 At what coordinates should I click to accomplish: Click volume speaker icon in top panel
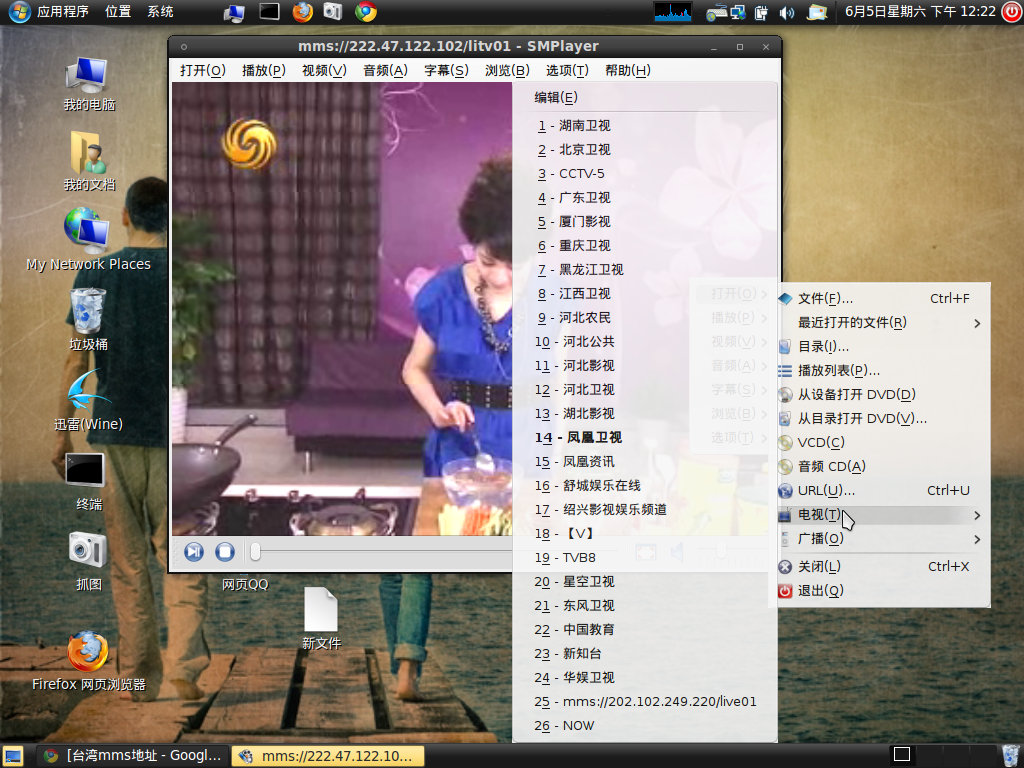(x=787, y=12)
